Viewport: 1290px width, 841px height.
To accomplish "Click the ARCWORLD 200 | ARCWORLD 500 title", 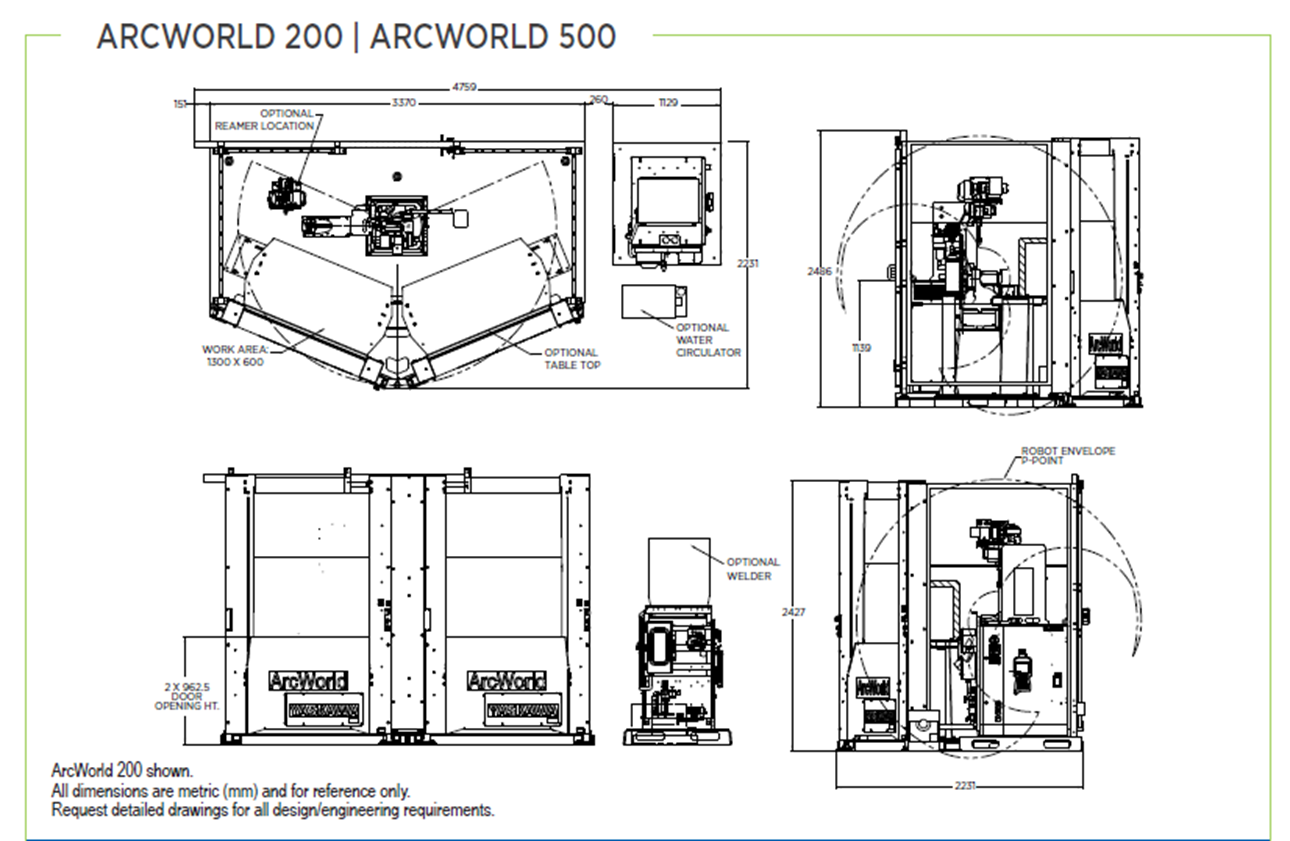I will 356,37.
